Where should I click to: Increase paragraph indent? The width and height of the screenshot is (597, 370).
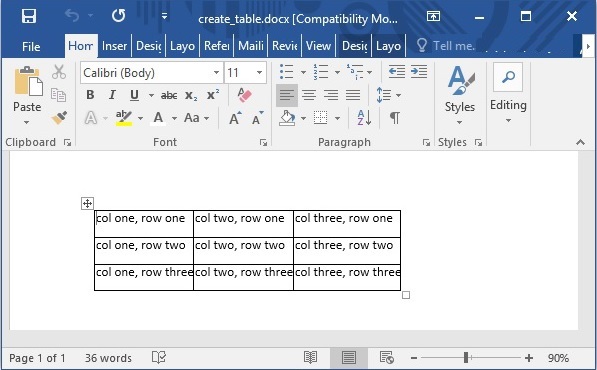pyautogui.click(x=419, y=72)
